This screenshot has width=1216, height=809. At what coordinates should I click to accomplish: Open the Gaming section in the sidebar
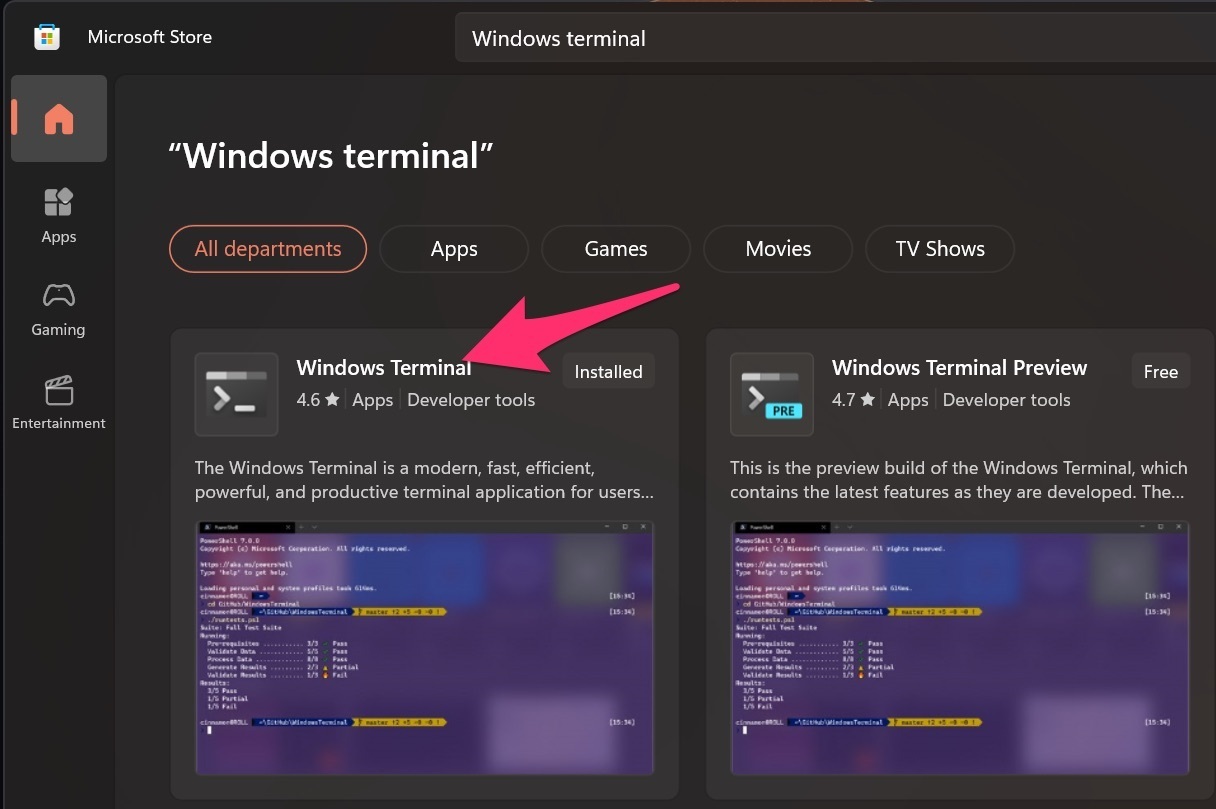(58, 308)
